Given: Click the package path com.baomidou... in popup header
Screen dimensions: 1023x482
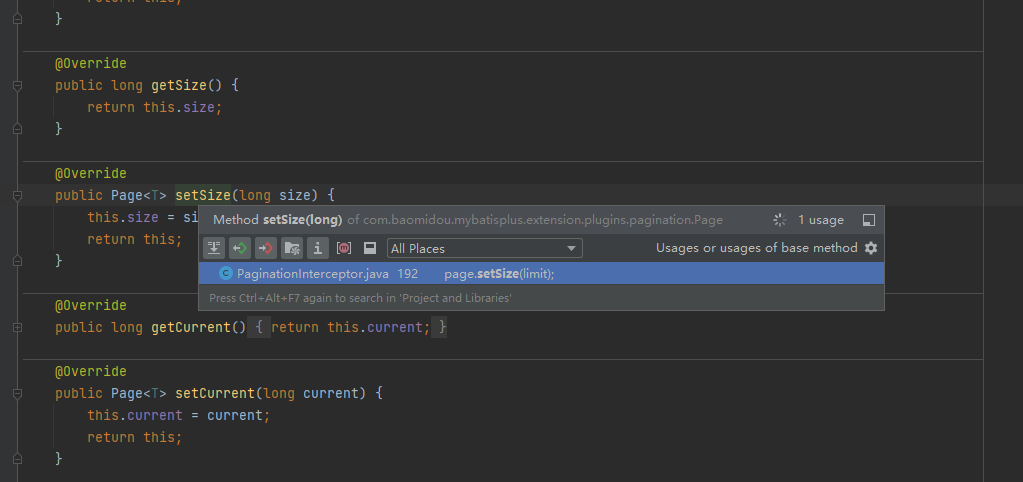Looking at the screenshot, I should point(535,220).
